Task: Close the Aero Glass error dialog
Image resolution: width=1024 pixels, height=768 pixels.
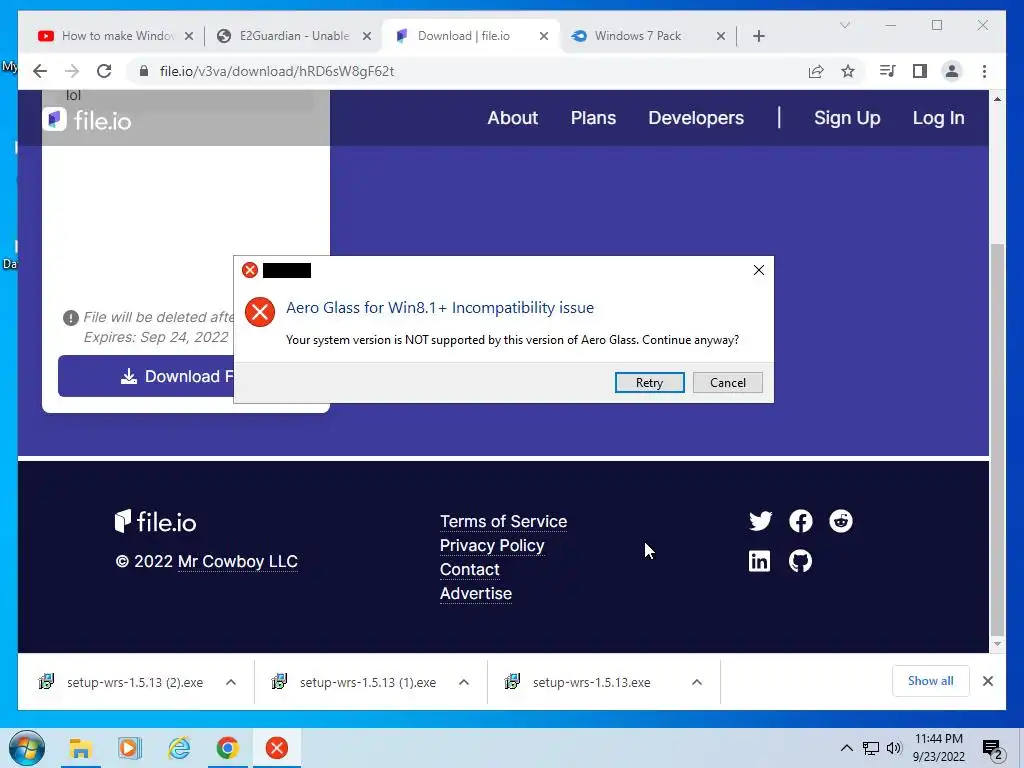Action: [758, 270]
